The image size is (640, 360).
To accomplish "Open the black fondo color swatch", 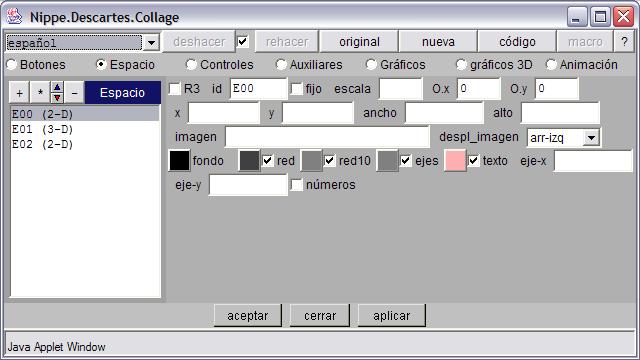I will click(x=179, y=160).
